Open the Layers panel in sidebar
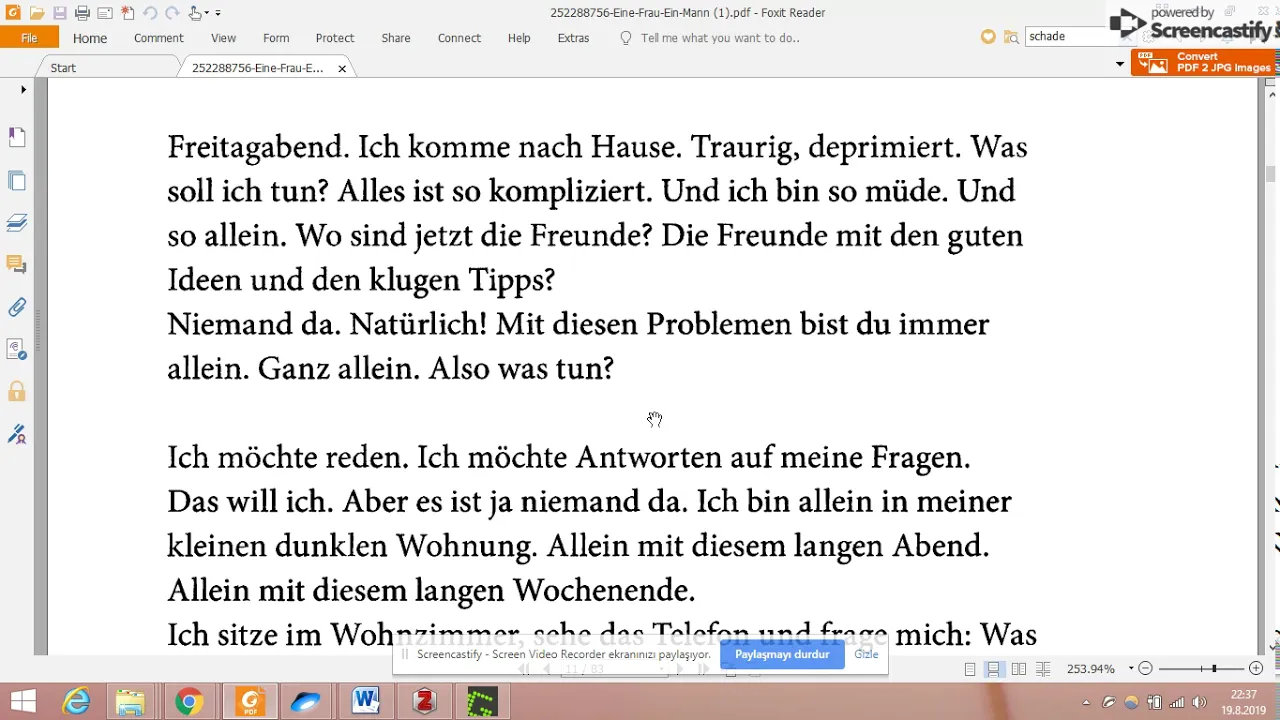The image size is (1280, 720). (16, 223)
